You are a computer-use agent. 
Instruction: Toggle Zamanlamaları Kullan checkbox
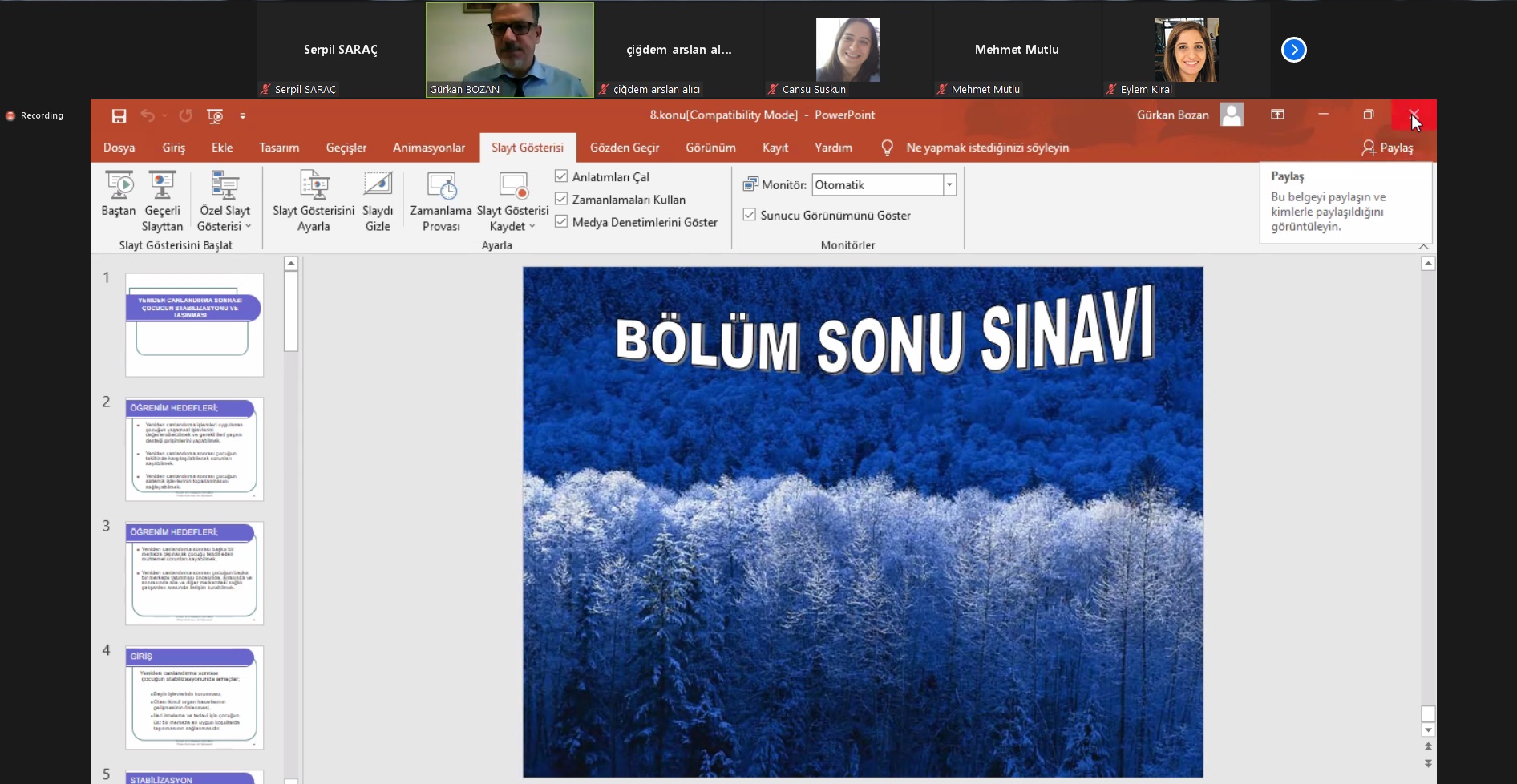(x=561, y=199)
